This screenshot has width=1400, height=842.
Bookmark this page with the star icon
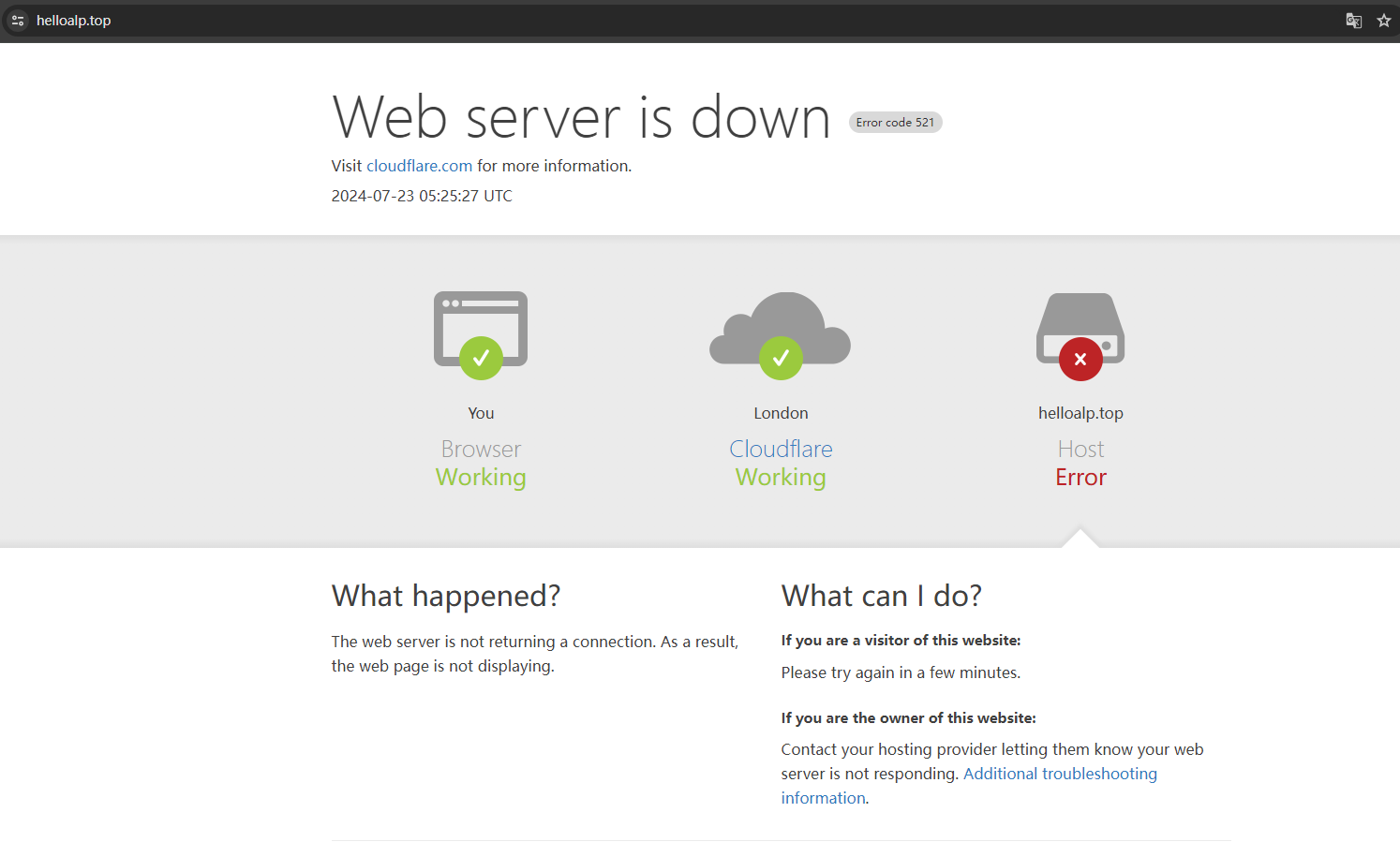[1384, 21]
